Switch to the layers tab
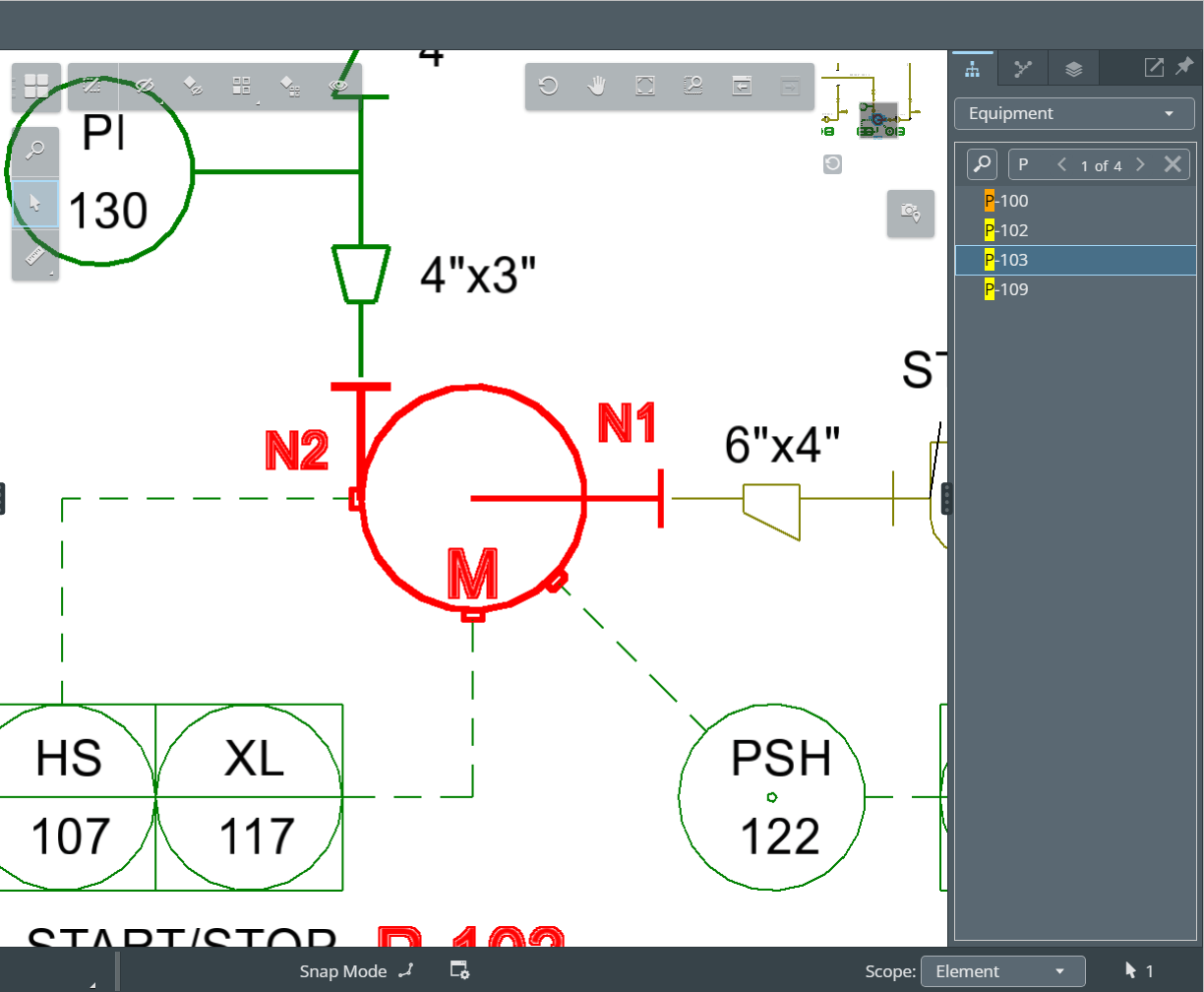Viewport: 1204px width, 992px height. pos(1073,68)
